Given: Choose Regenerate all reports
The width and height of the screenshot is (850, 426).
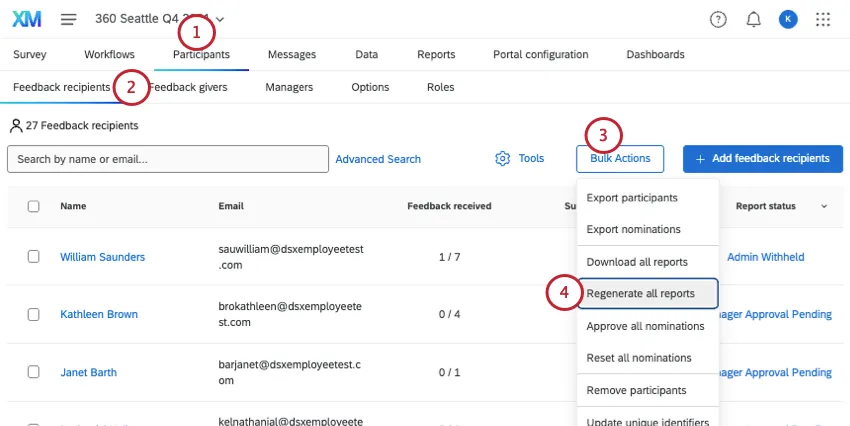Looking at the screenshot, I should click(648, 294).
